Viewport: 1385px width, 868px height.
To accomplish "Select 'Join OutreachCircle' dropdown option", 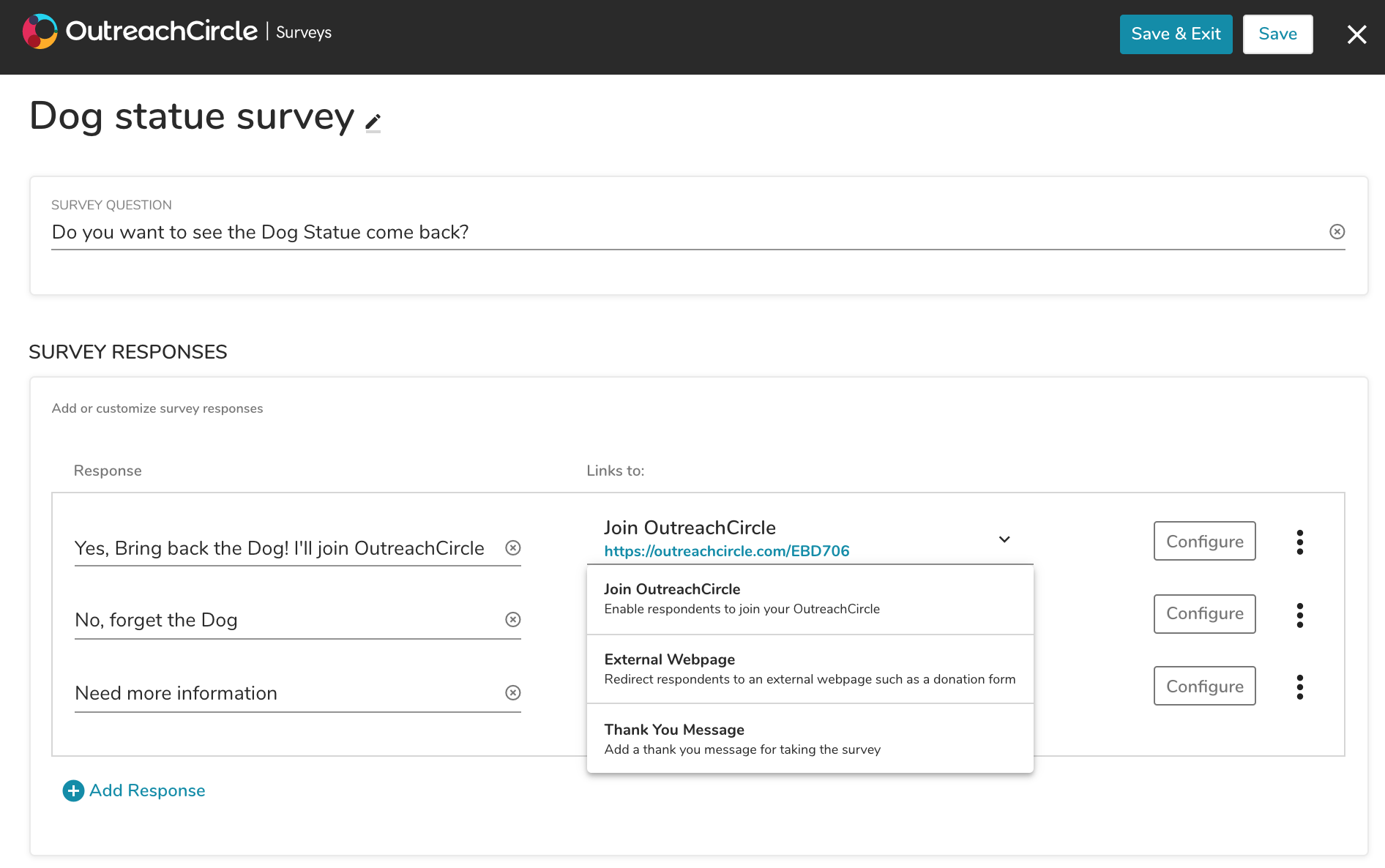I will point(810,599).
